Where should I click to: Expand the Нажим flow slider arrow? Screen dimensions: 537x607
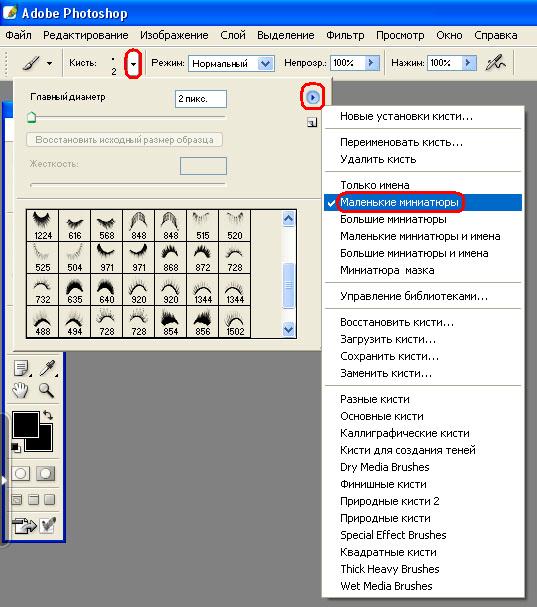point(468,63)
